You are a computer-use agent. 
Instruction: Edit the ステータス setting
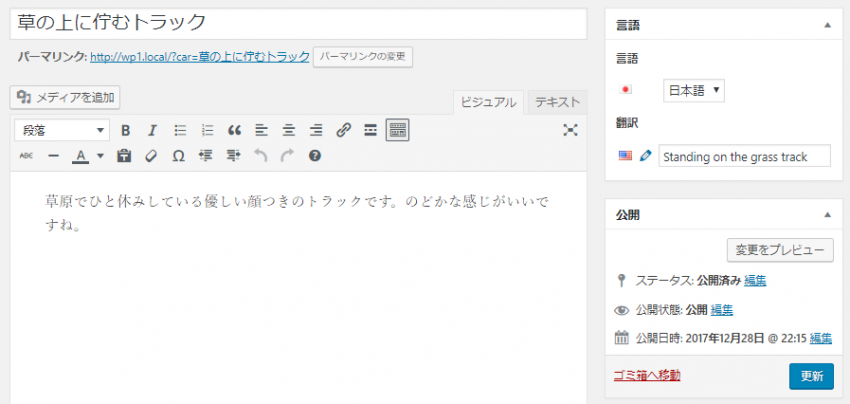pos(755,281)
